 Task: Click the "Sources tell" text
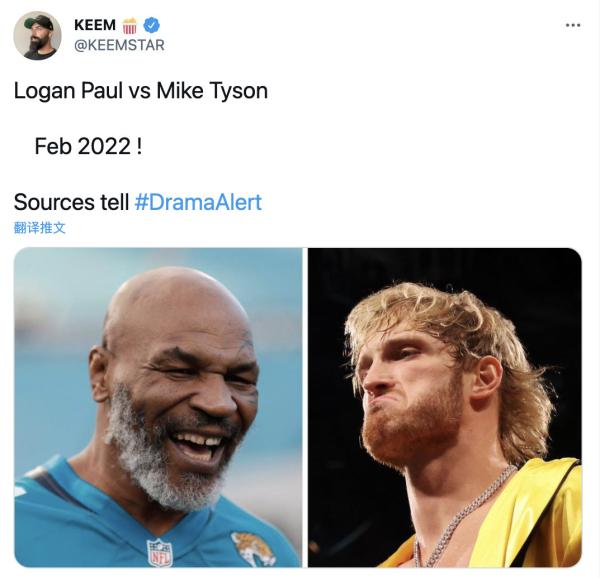point(71,201)
